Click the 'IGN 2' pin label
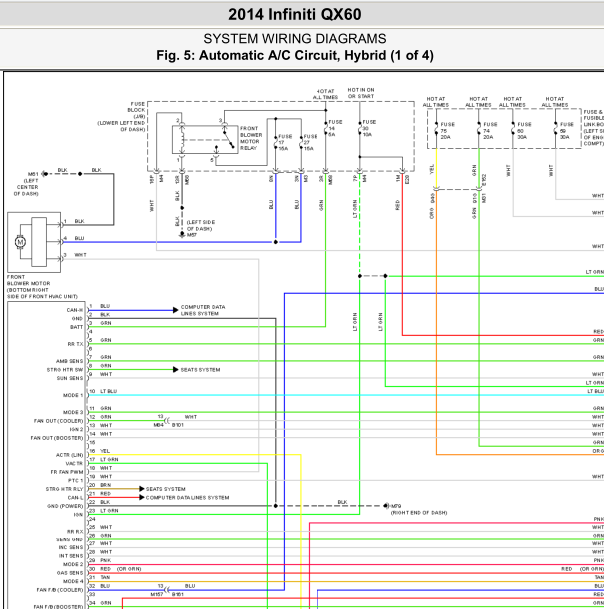Image resolution: width=604 pixels, height=609 pixels. tap(76, 430)
